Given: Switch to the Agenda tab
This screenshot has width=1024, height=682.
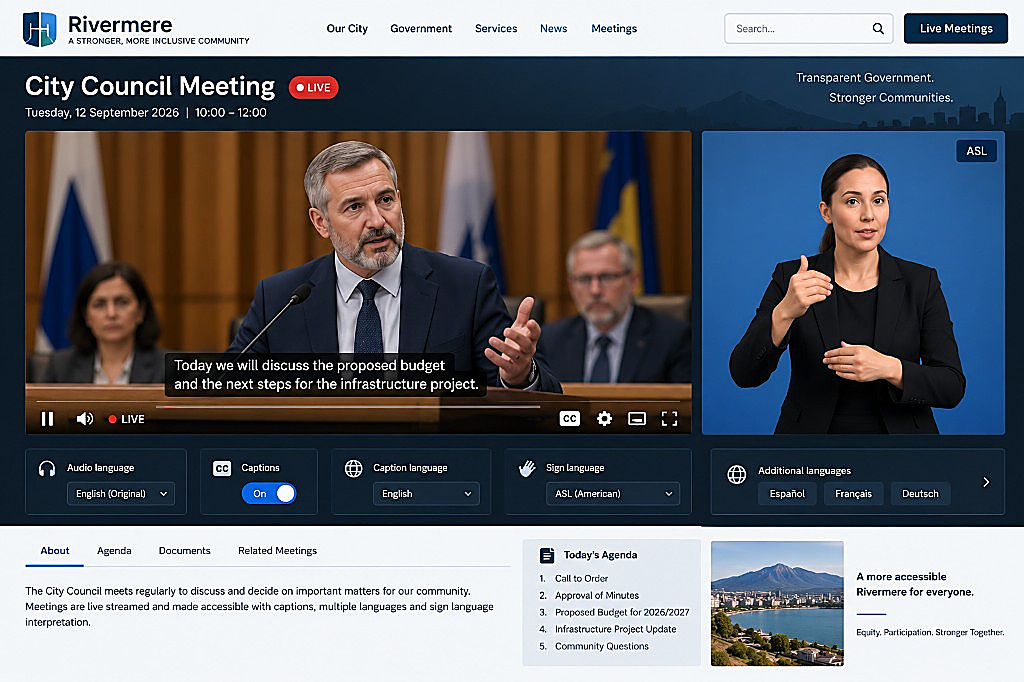Looking at the screenshot, I should (114, 551).
